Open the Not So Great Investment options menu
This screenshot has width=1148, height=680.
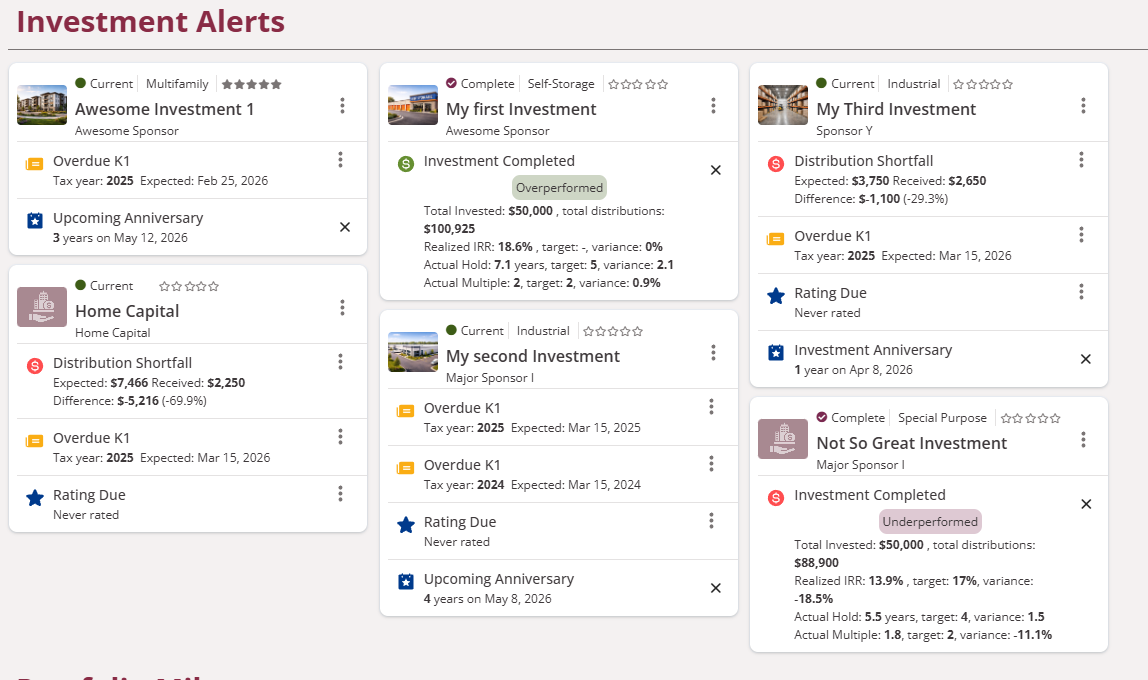[x=1084, y=440]
